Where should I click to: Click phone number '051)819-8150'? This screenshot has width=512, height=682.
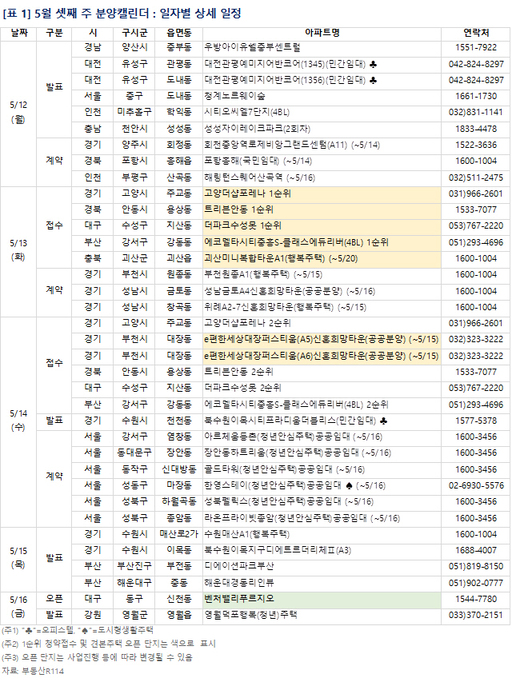(476, 566)
